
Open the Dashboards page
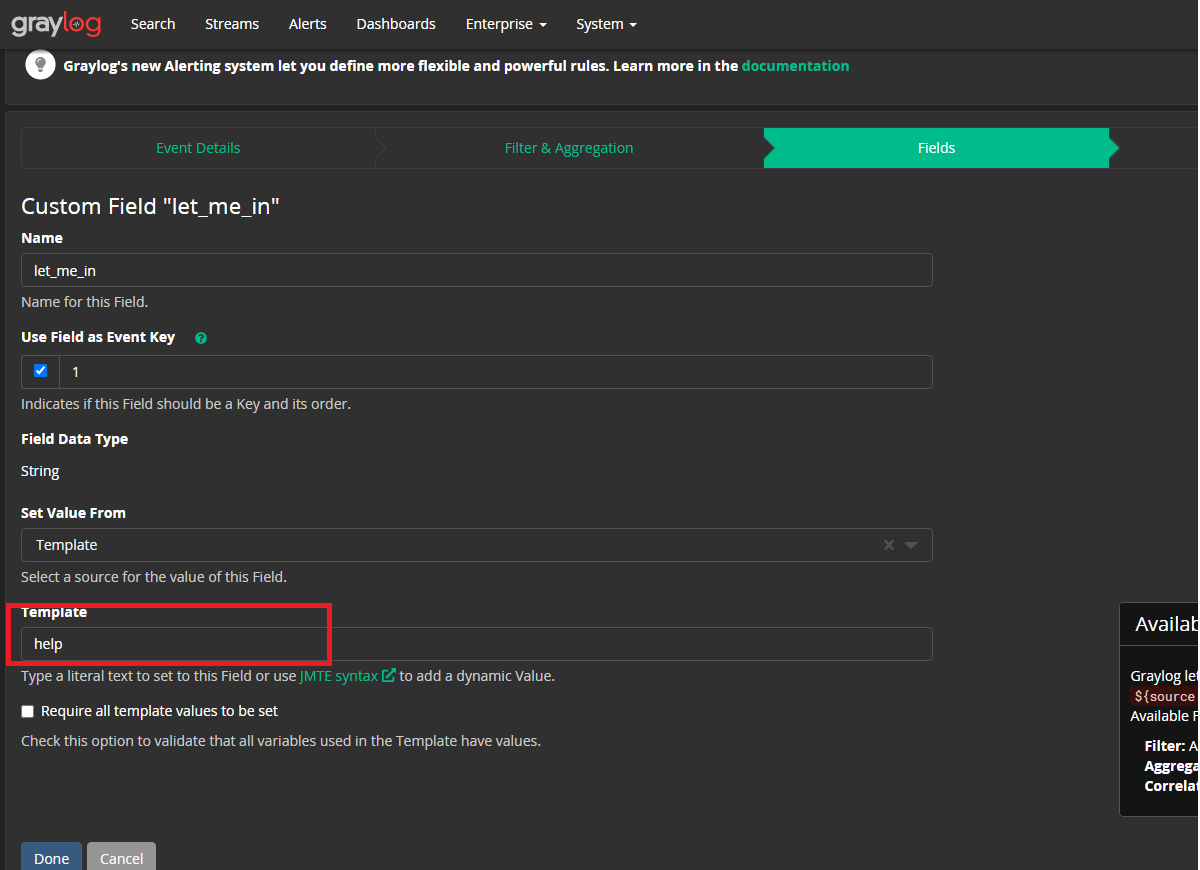396,24
